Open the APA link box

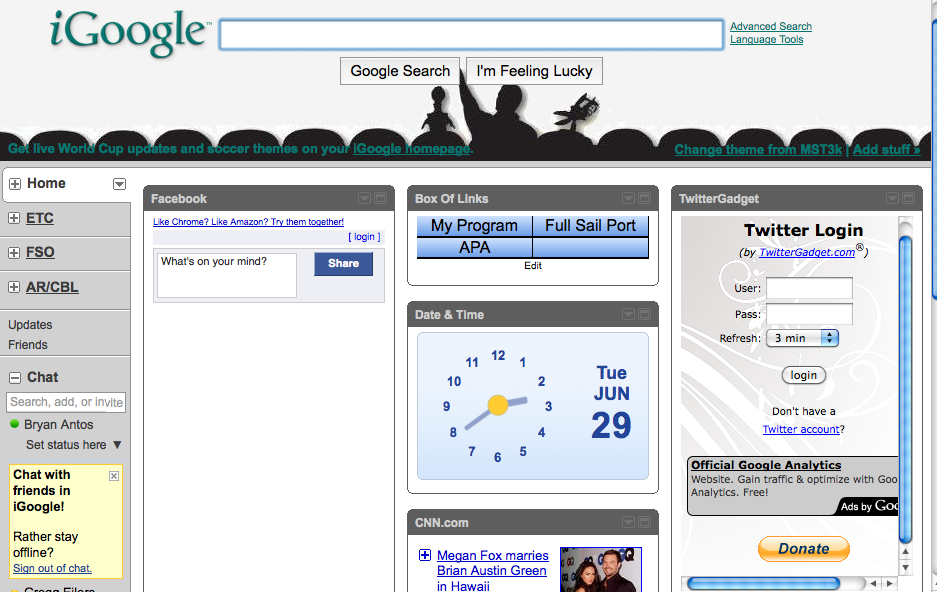click(x=474, y=247)
